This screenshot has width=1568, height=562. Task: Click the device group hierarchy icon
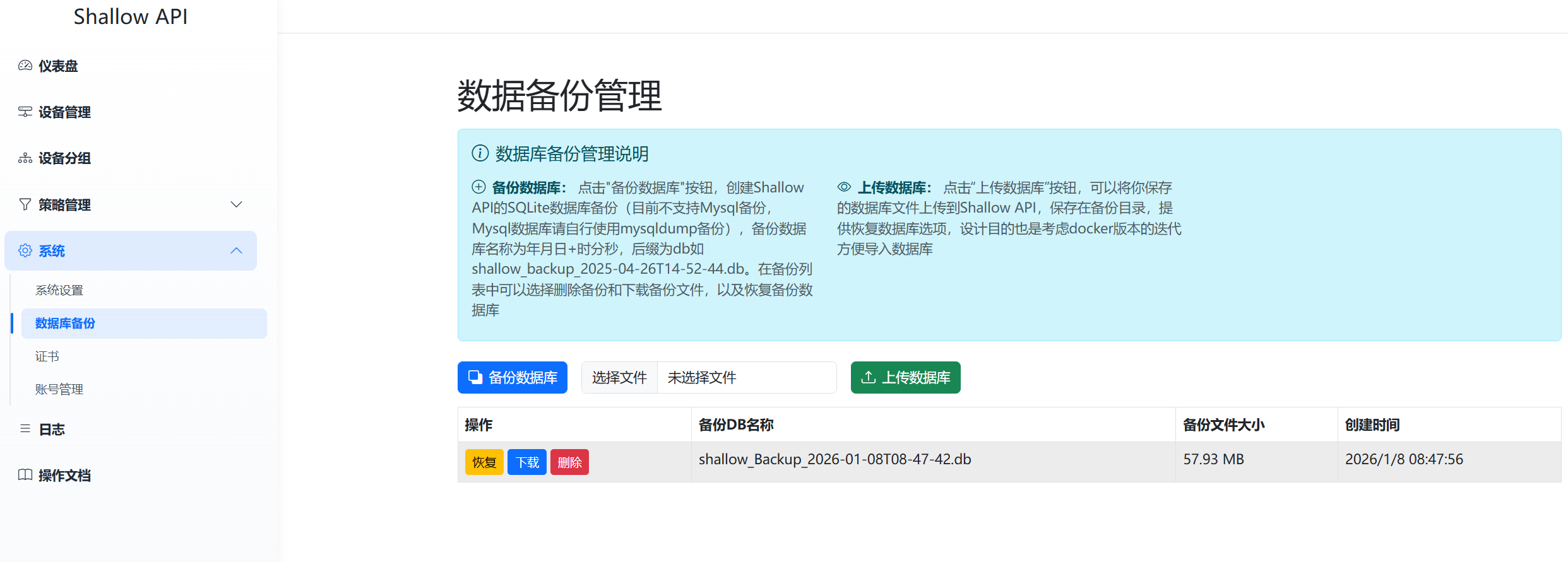[x=25, y=158]
